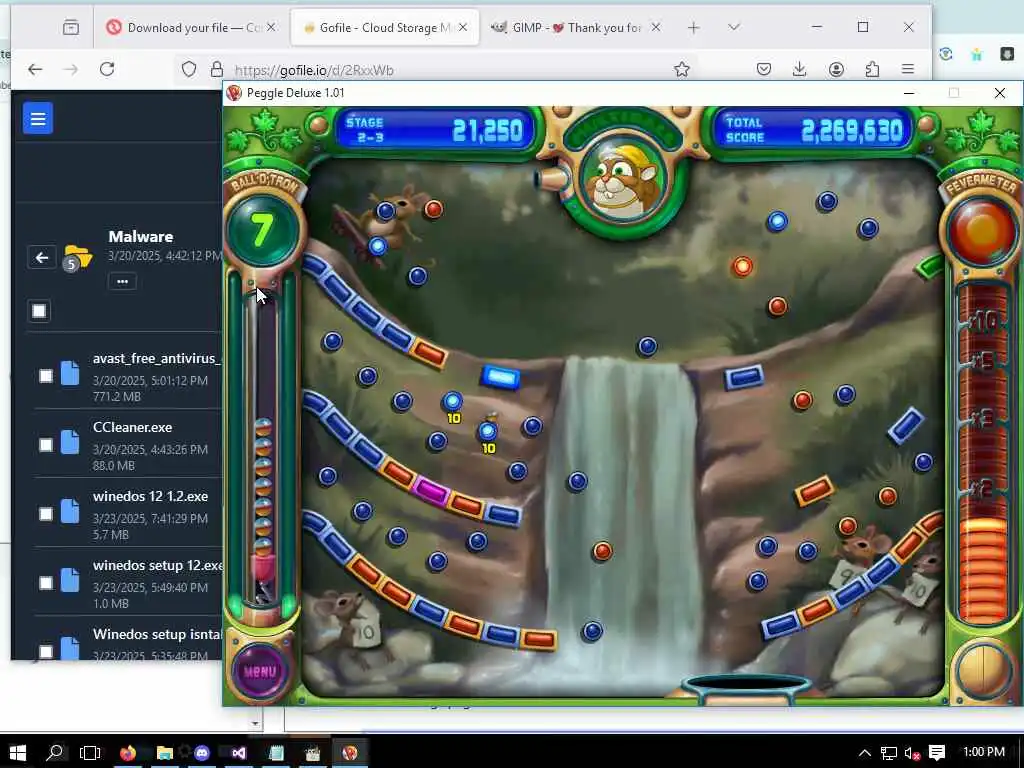Open Visual Studio from the taskbar
The width and height of the screenshot is (1024, 768).
pos(239,752)
